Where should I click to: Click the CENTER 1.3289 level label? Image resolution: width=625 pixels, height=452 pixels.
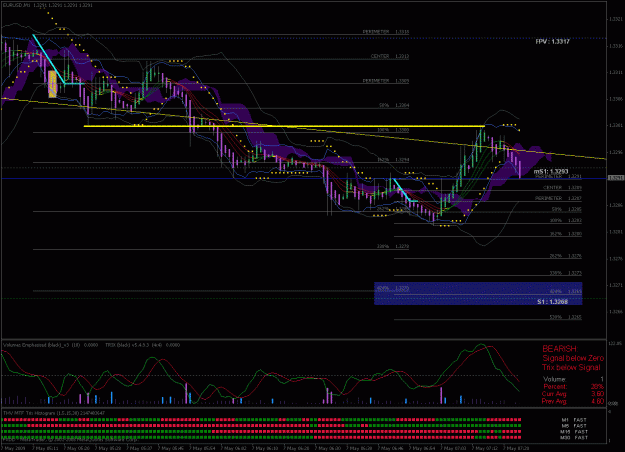pos(562,187)
